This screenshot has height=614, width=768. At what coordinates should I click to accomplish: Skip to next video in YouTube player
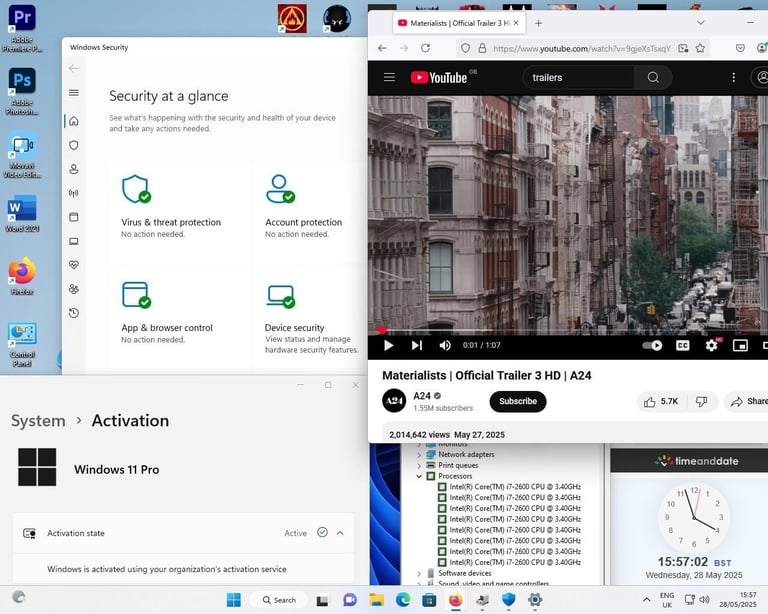coord(417,345)
